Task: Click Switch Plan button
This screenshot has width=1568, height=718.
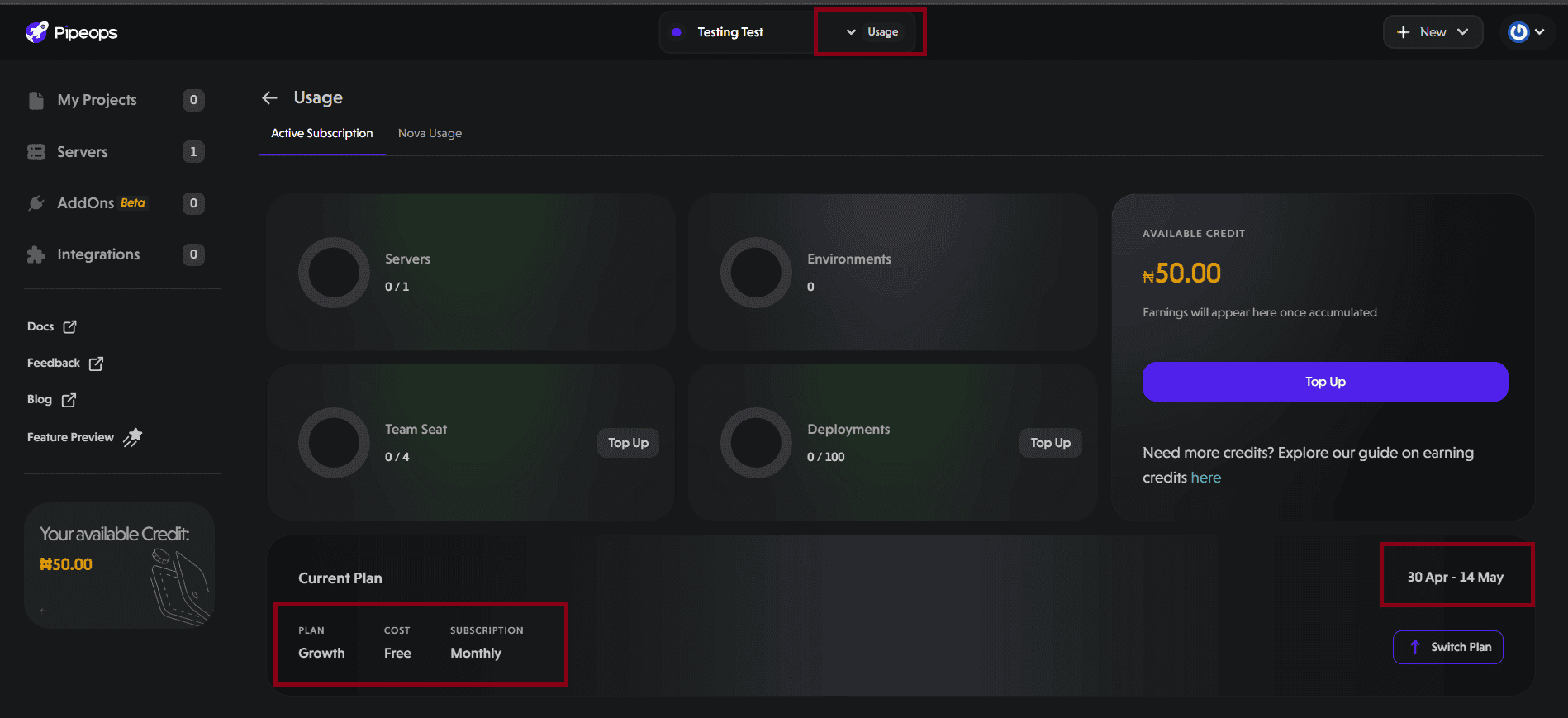Action: click(1447, 647)
